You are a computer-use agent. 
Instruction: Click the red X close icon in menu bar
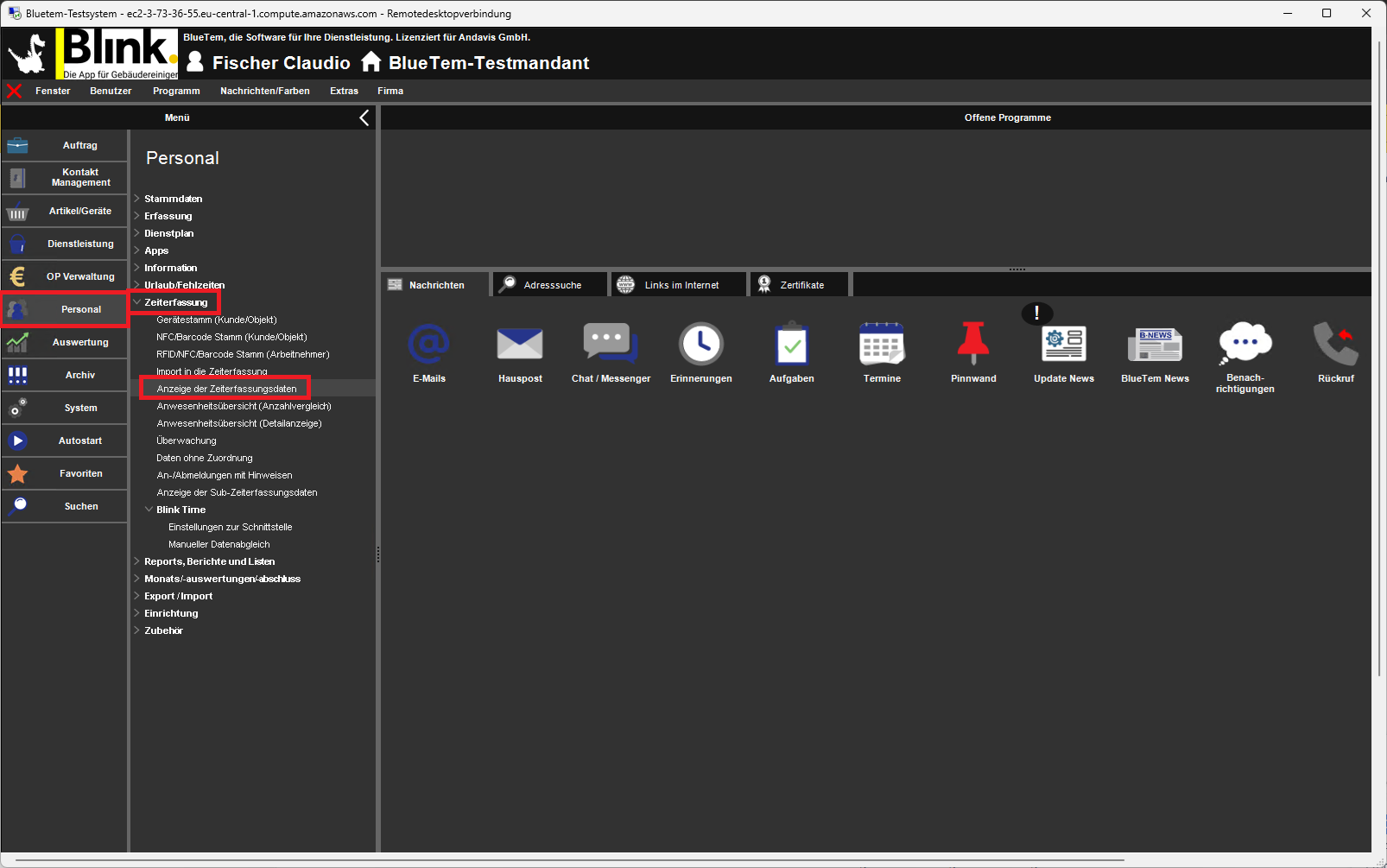click(15, 91)
